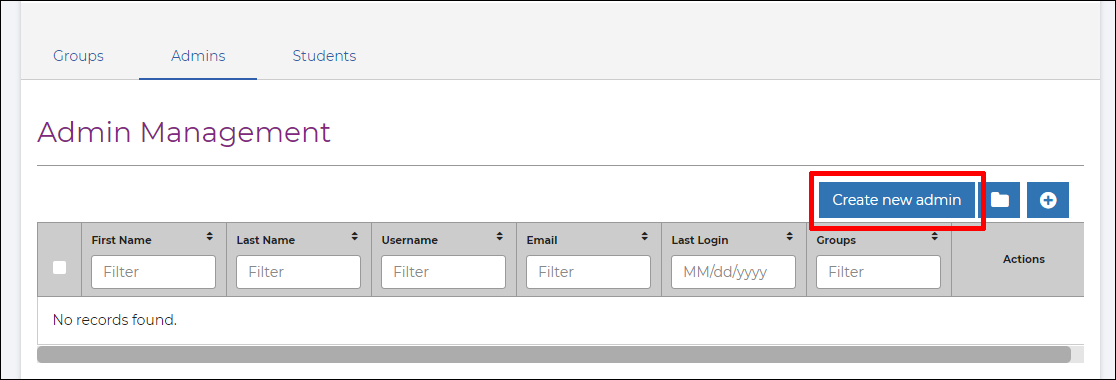Sort by Groups column arrows
This screenshot has width=1116, height=380.
(x=935, y=236)
